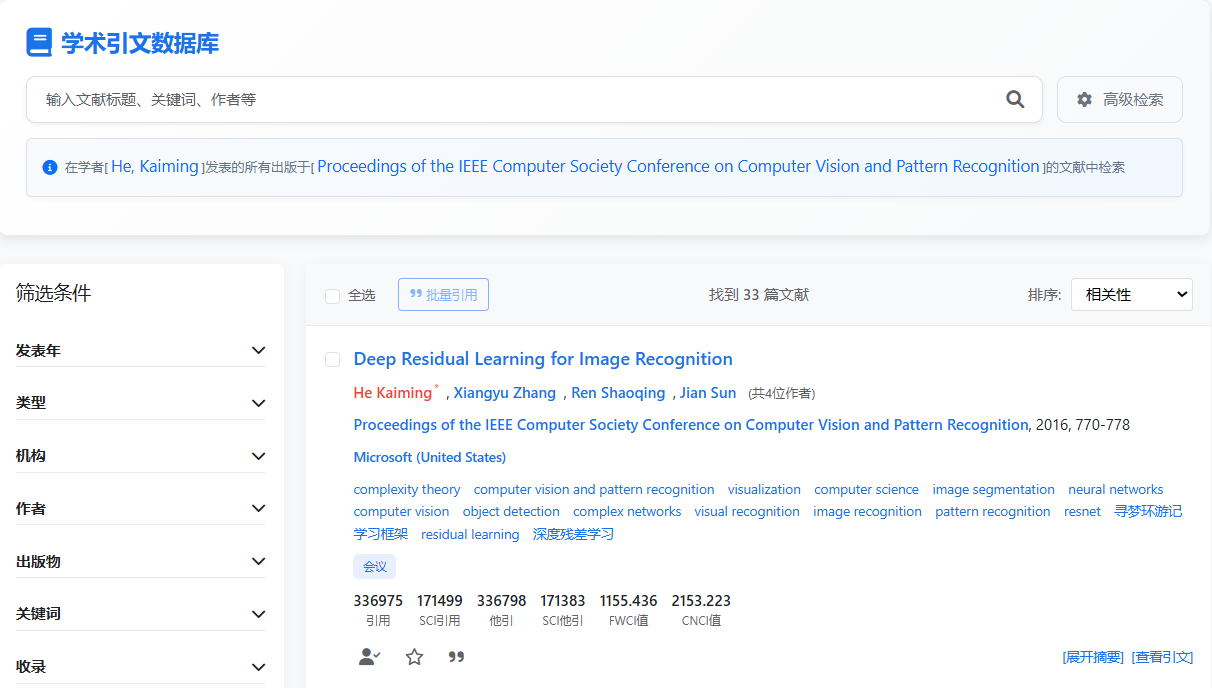The image size is (1212, 688).
Task: Click the 展开摘要 expand abstract link
Action: click(1092, 657)
